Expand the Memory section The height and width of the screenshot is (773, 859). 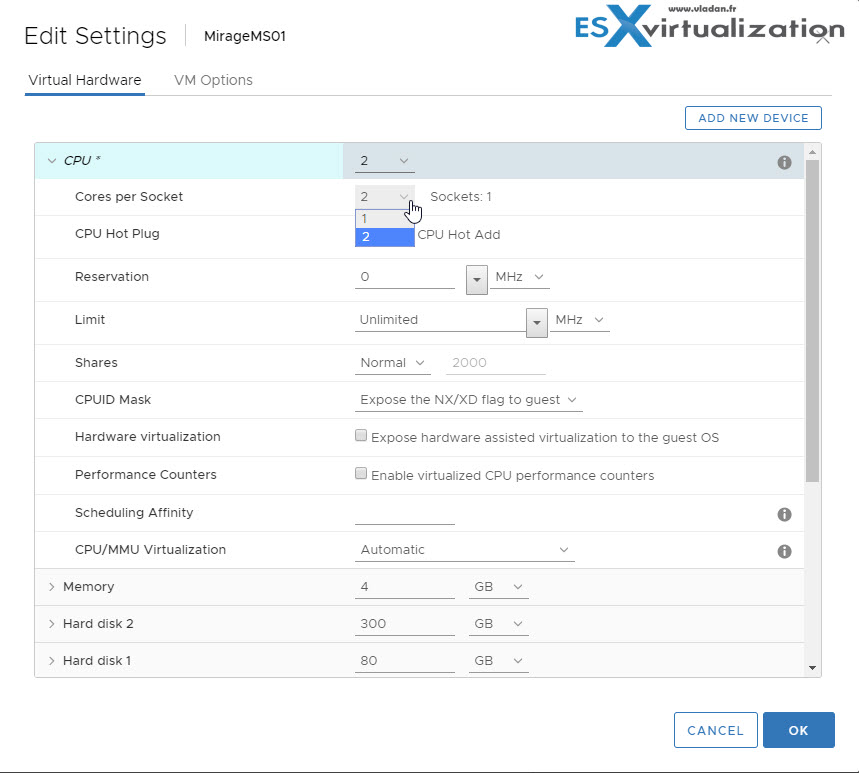[x=51, y=587]
